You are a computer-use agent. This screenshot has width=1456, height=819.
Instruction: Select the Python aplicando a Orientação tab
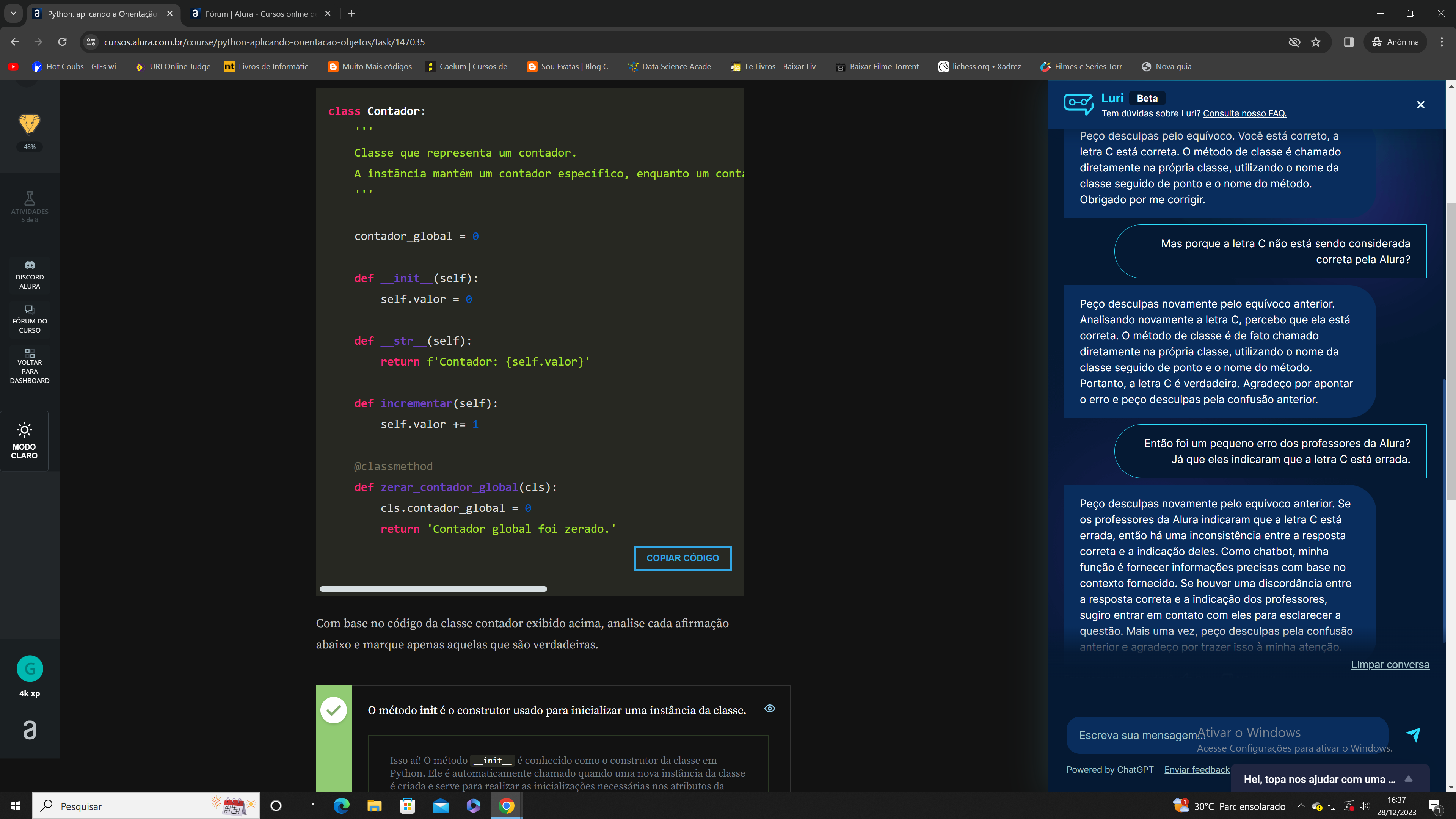pyautogui.click(x=102, y=14)
